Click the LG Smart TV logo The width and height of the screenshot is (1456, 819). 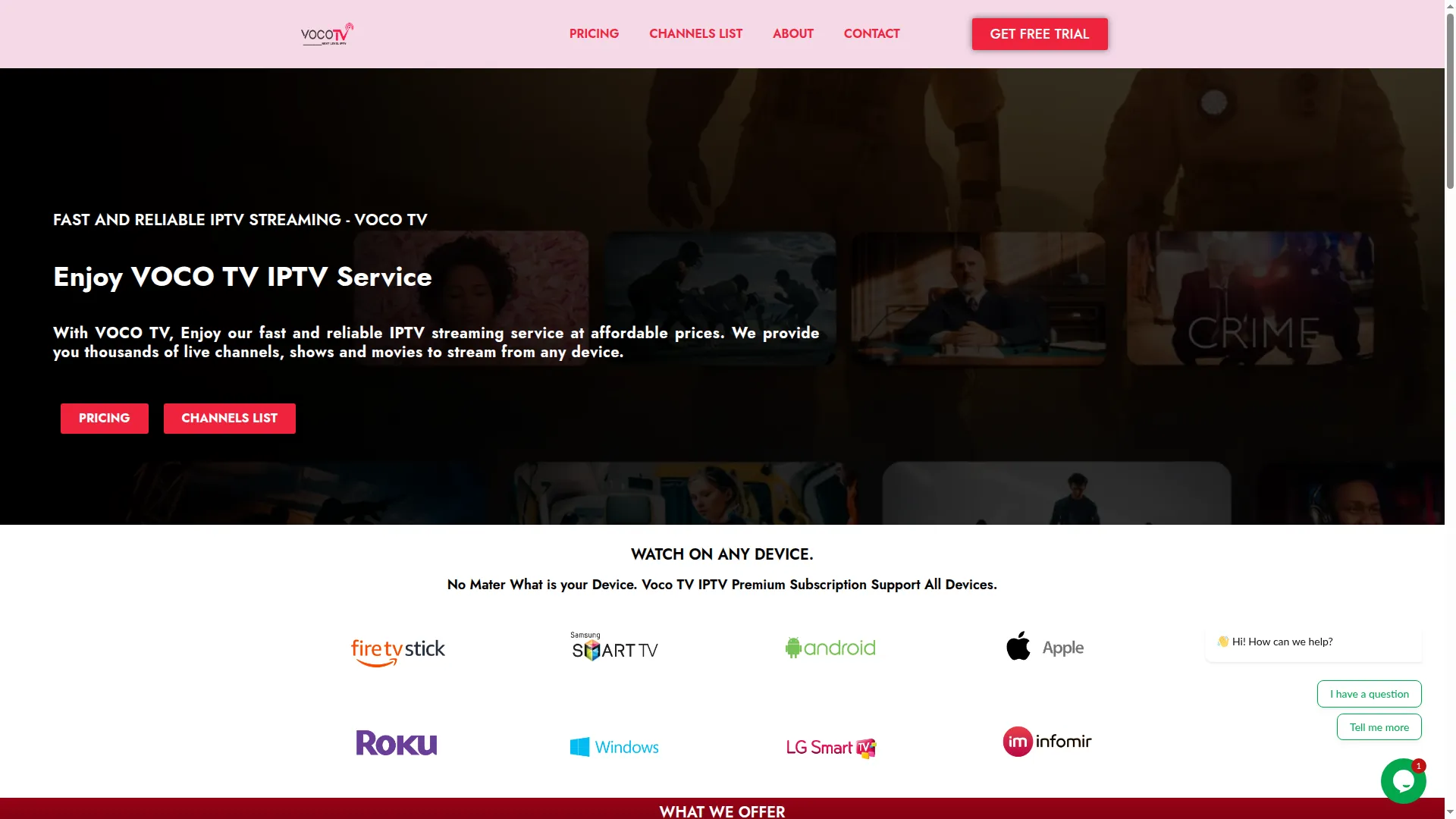click(x=831, y=748)
